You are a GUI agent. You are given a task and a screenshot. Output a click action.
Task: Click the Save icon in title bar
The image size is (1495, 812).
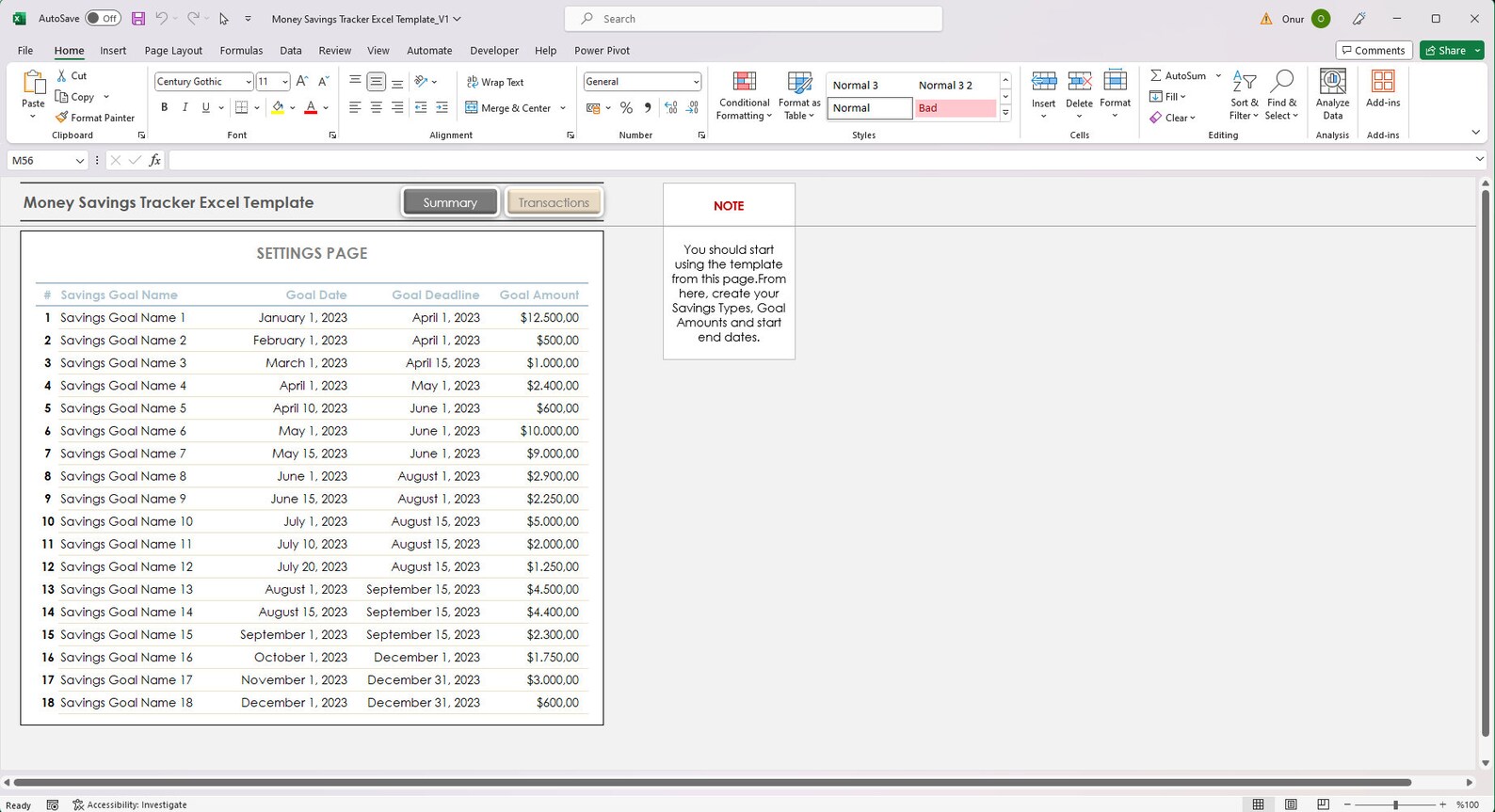point(138,19)
